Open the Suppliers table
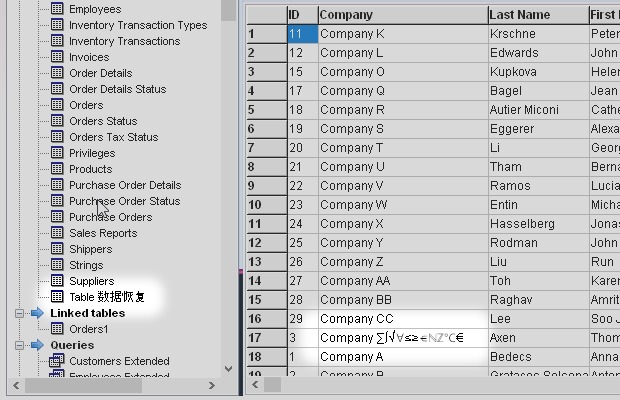The image size is (620, 400). [x=91, y=281]
